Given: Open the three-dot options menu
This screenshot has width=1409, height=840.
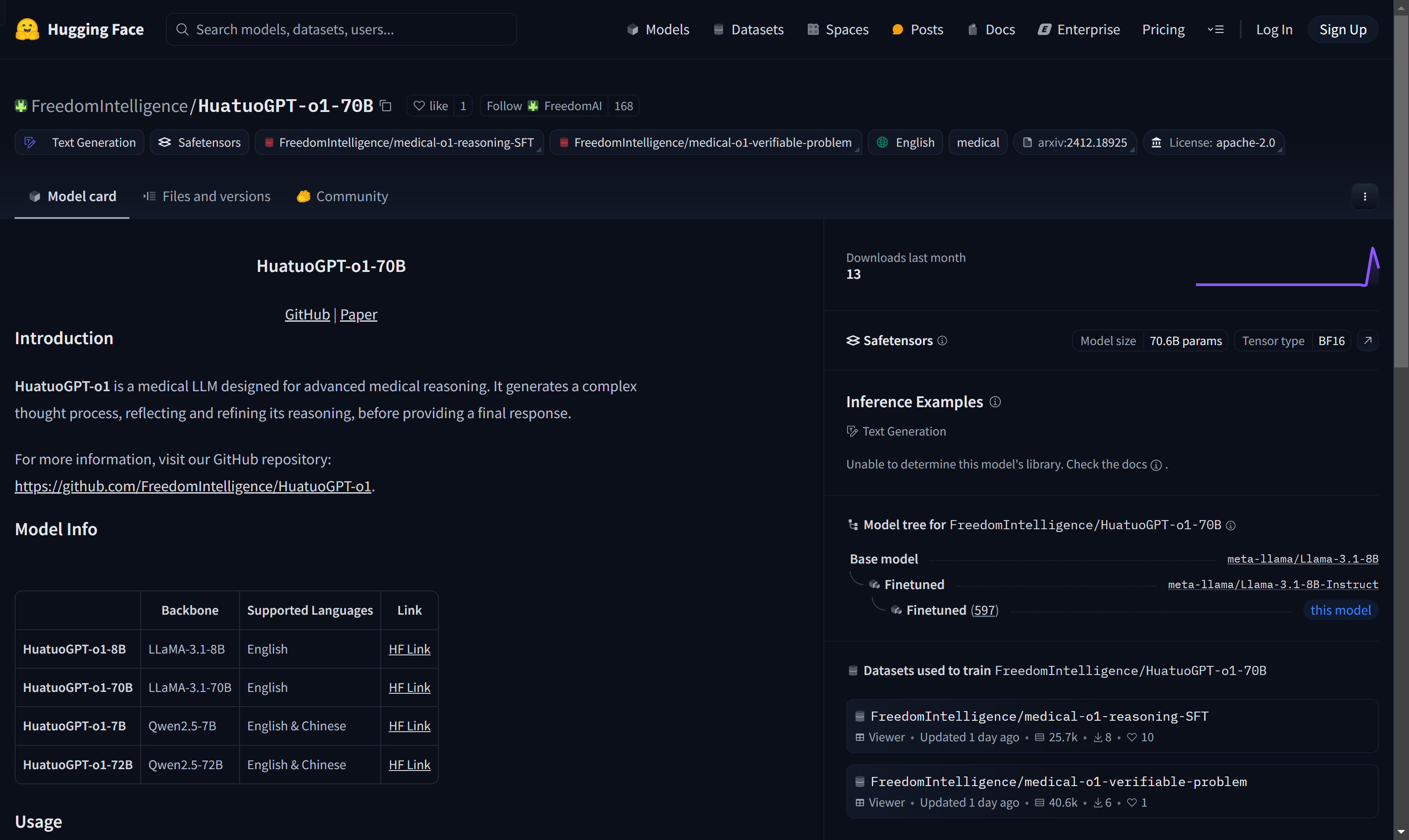Looking at the screenshot, I should point(1365,197).
